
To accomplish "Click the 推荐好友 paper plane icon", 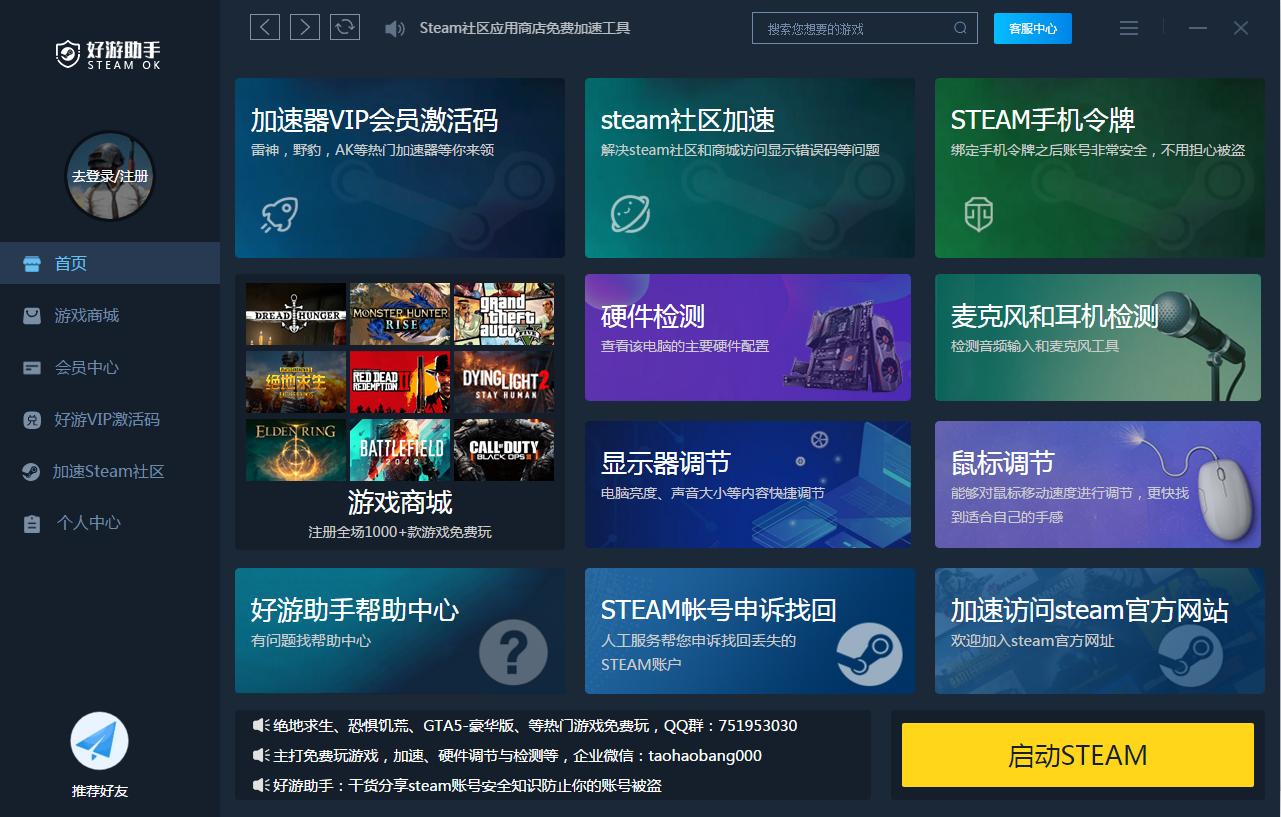I will coord(98,739).
